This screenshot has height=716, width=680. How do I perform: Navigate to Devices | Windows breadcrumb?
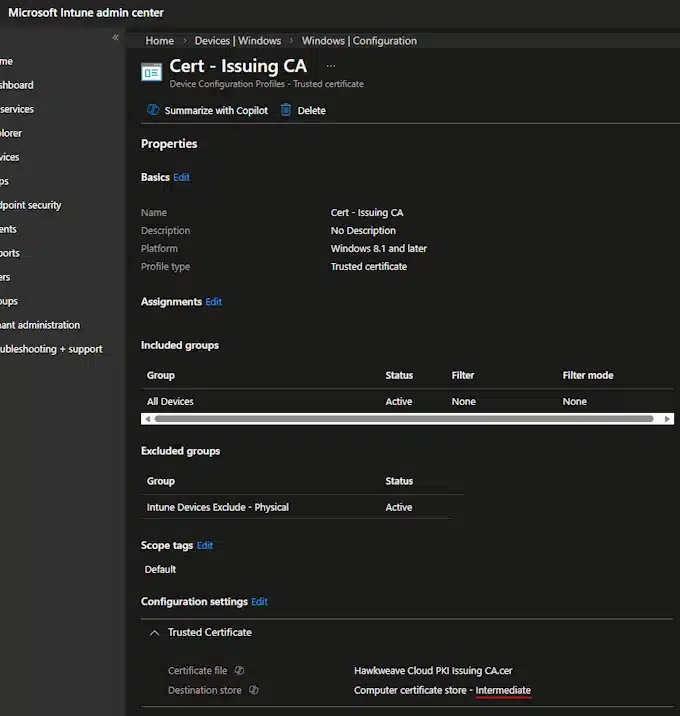(237, 41)
